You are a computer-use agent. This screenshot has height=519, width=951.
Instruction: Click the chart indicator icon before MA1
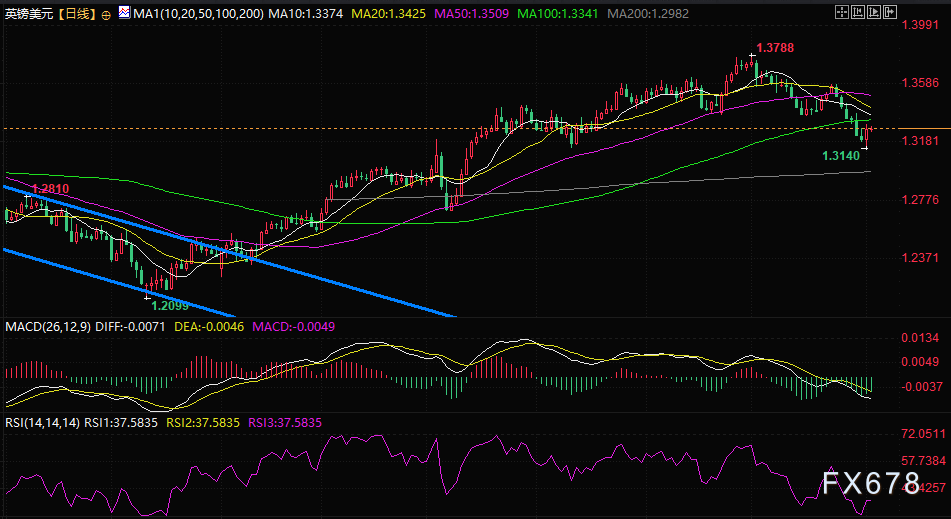click(123, 15)
